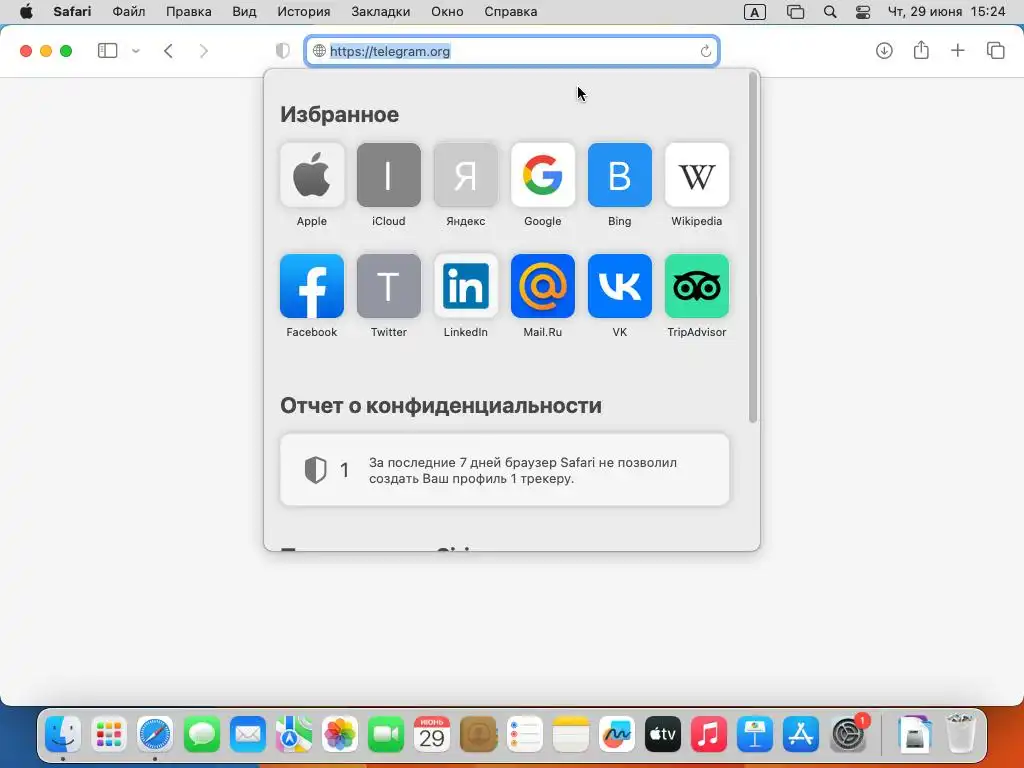Open the iCloud favorite tile
1024x768 pixels.
pyautogui.click(x=389, y=175)
